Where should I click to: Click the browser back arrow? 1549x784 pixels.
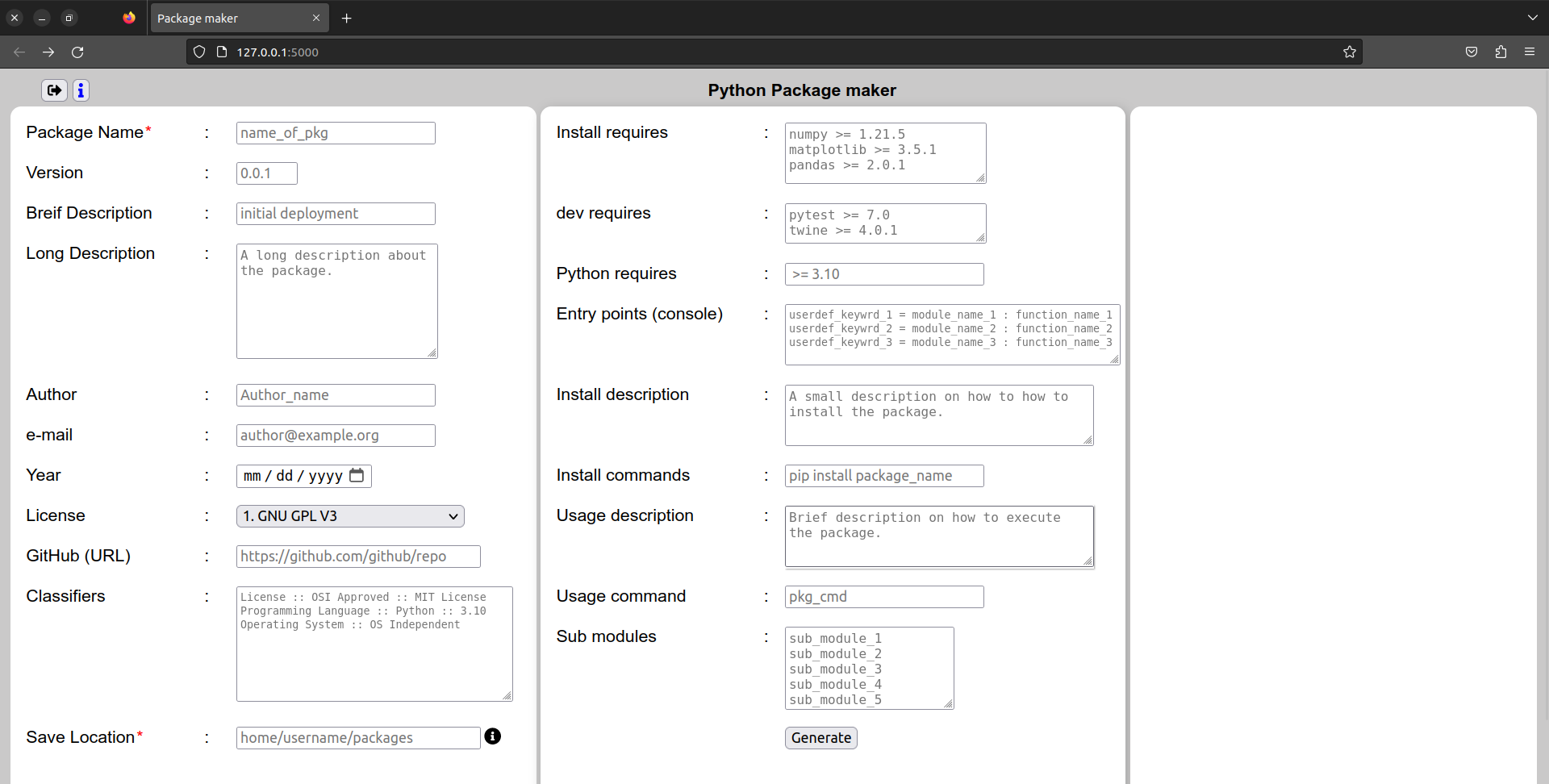[19, 52]
